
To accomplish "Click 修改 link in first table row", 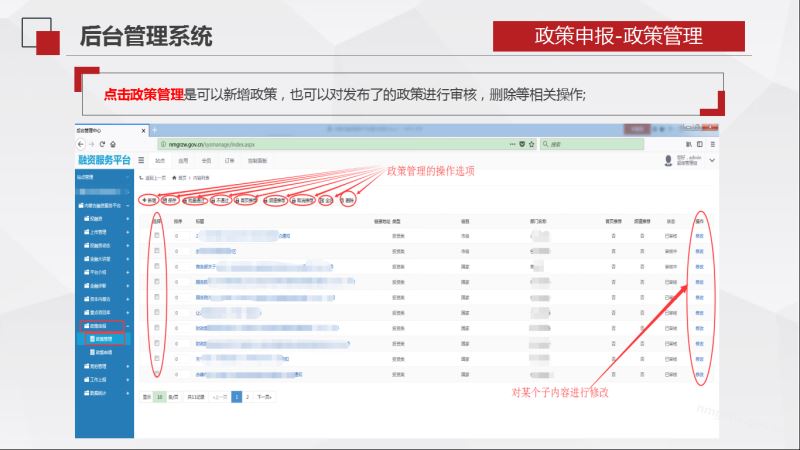I will pyautogui.click(x=698, y=235).
